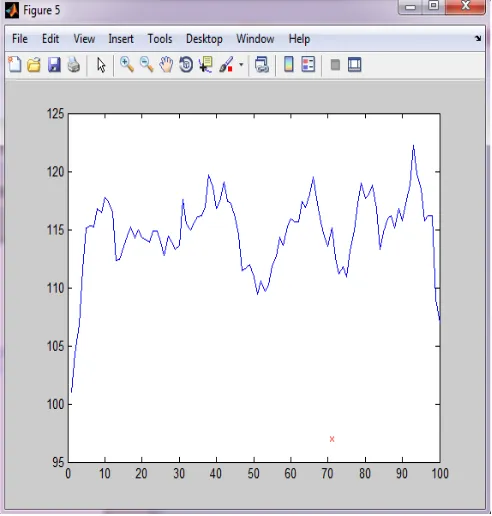Click the red x marker on plot
The image size is (492, 516).
tap(332, 439)
